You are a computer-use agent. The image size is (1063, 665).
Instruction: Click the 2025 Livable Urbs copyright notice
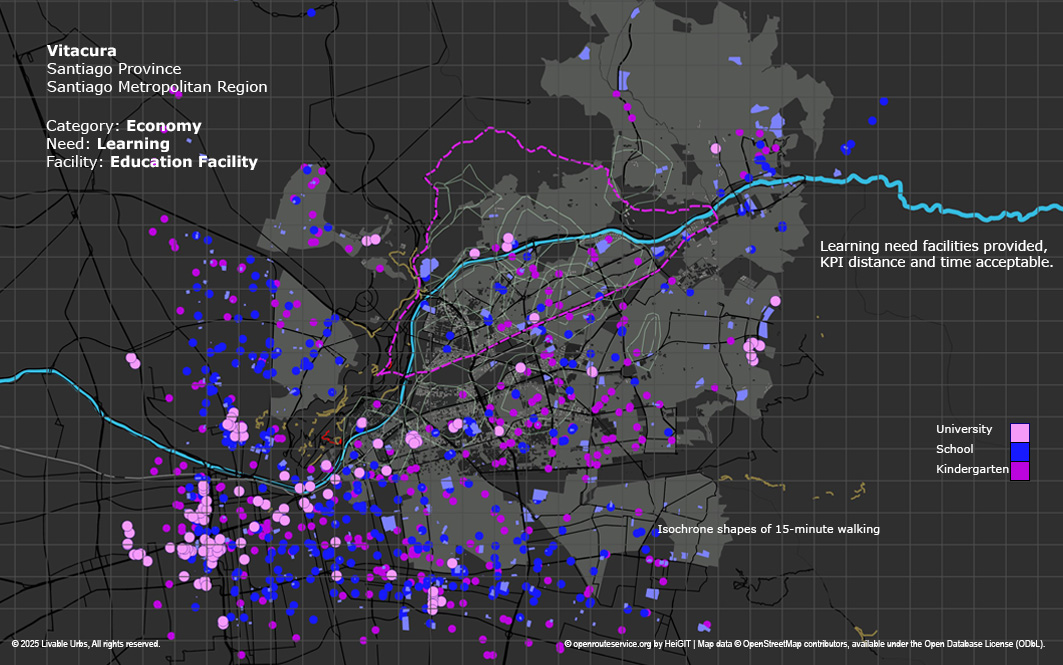click(86, 644)
